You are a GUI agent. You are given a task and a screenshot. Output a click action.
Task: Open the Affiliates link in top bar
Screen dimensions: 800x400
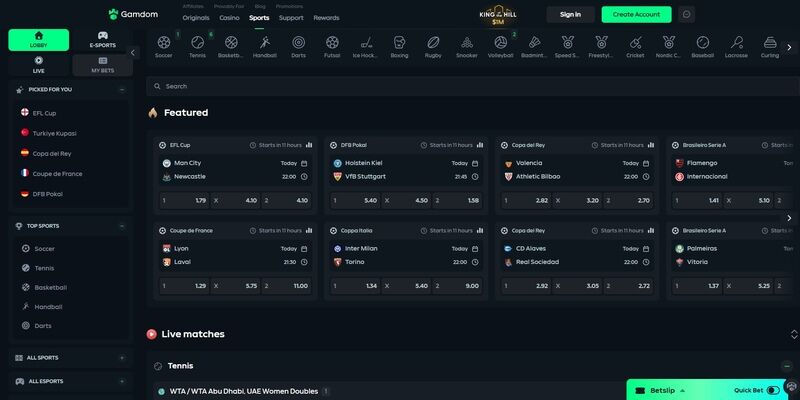[x=193, y=7]
